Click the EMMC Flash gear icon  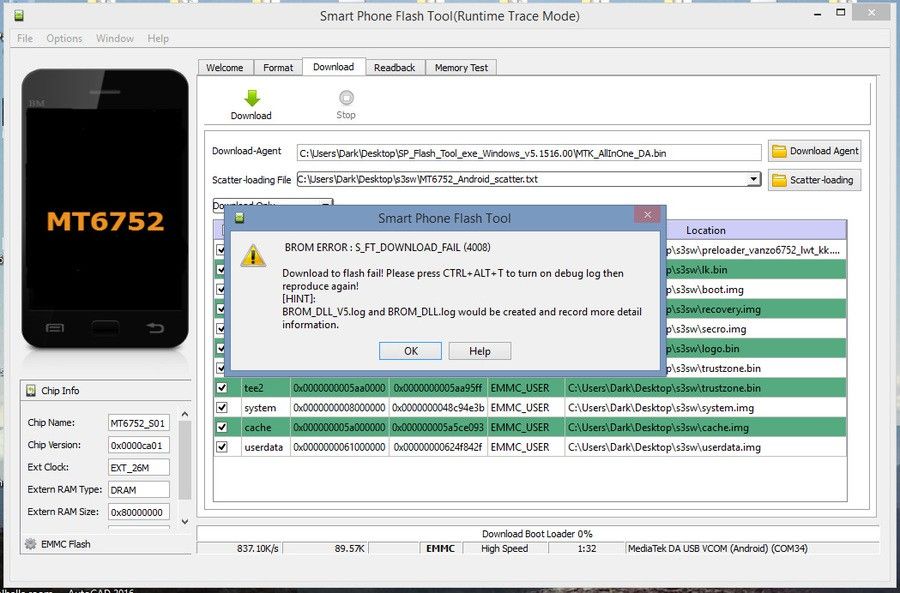pyautogui.click(x=30, y=544)
